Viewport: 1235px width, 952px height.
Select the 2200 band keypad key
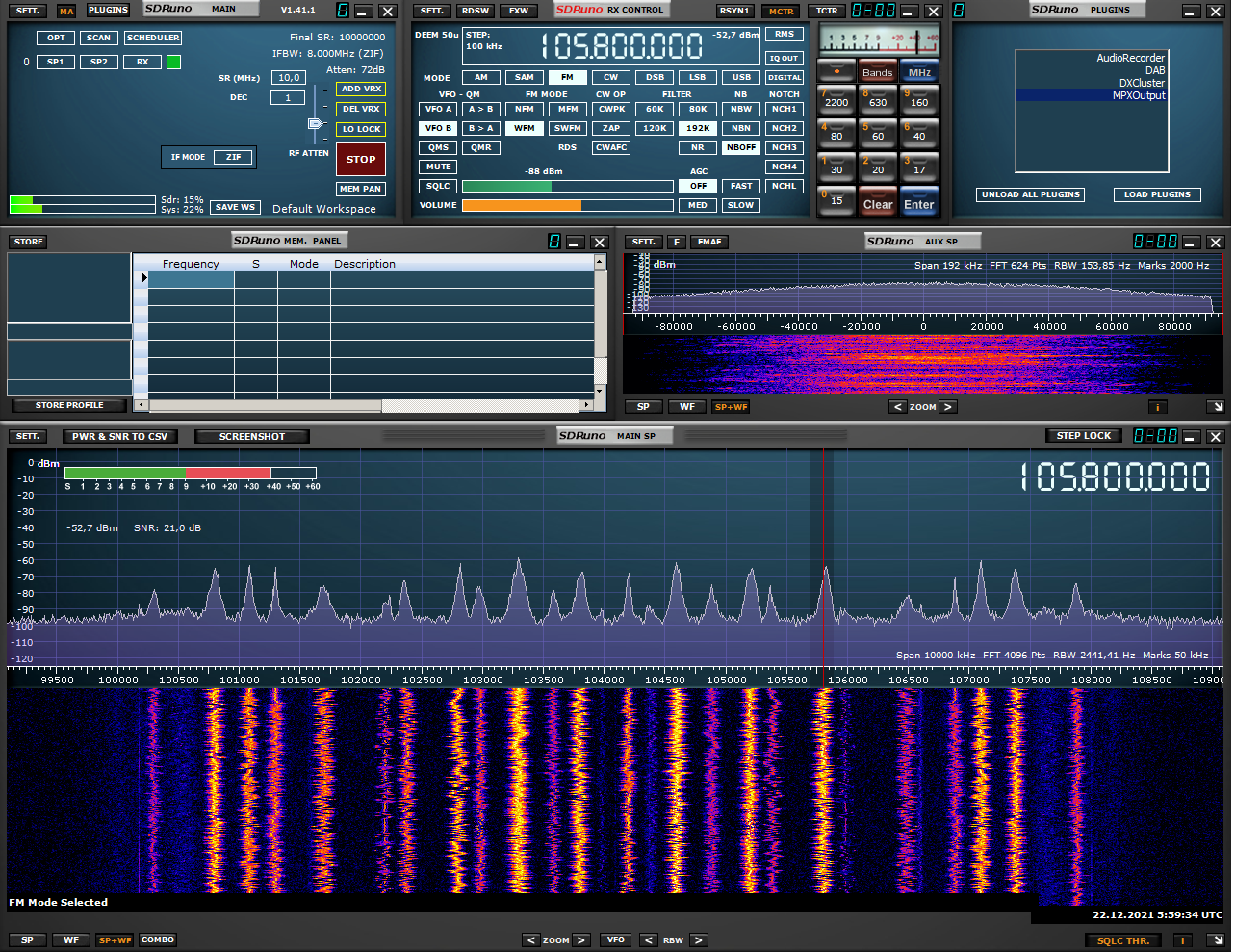pos(836,100)
